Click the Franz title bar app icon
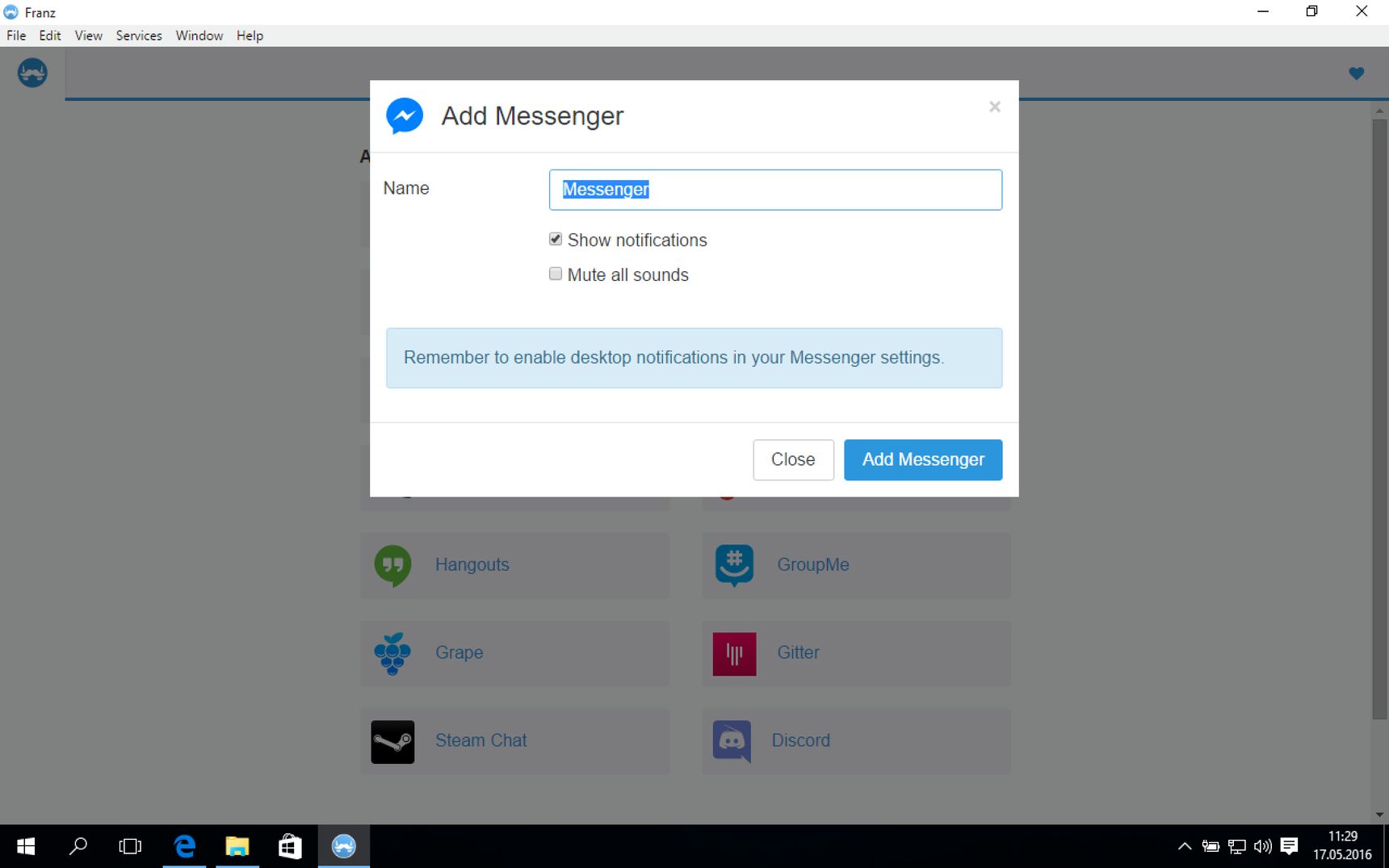 10,12
